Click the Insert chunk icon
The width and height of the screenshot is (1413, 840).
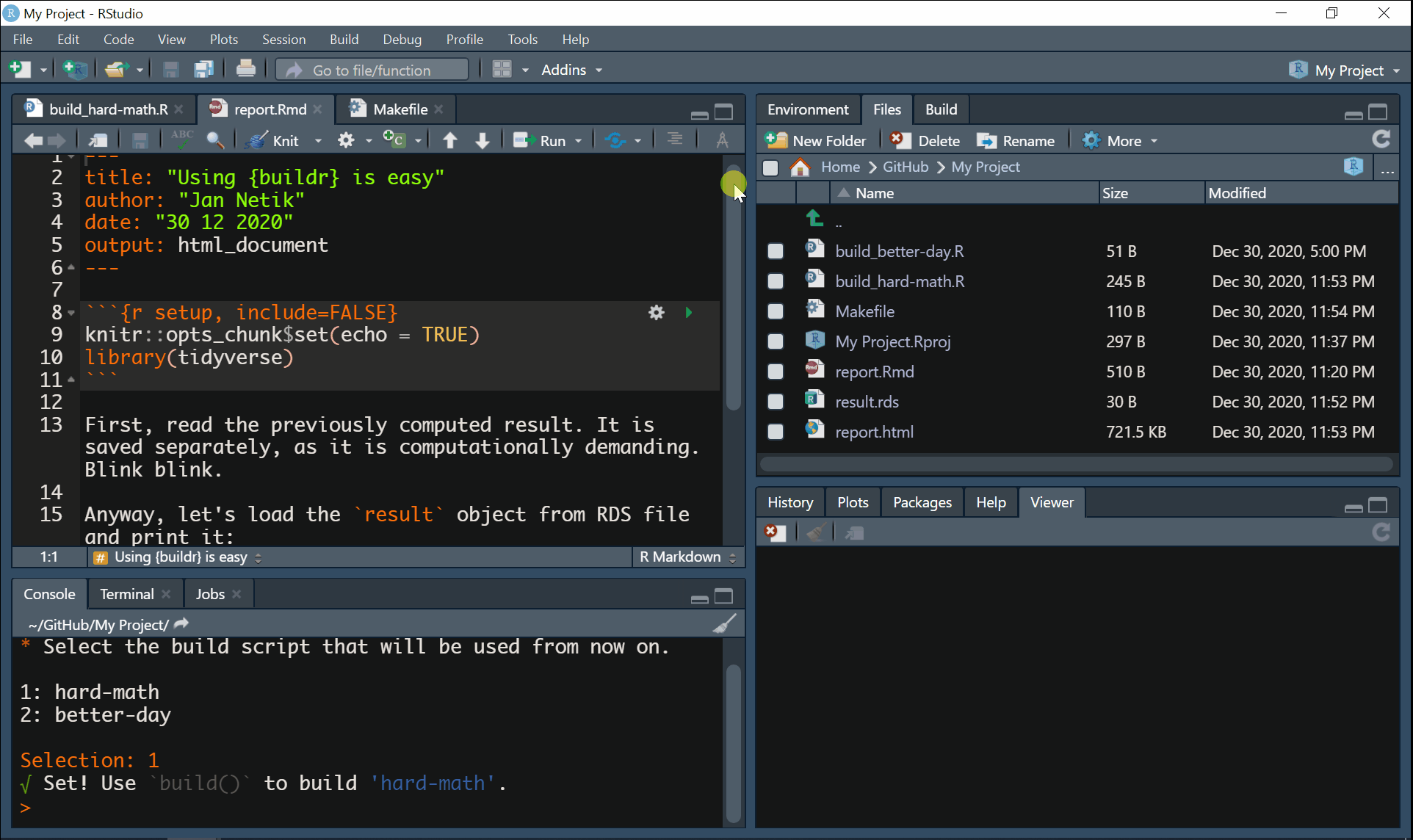(394, 140)
